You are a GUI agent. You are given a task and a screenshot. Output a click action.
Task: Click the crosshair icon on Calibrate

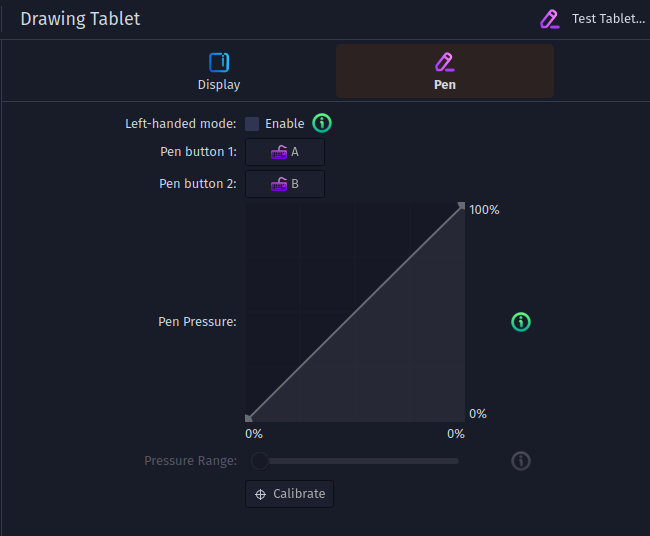click(x=260, y=494)
